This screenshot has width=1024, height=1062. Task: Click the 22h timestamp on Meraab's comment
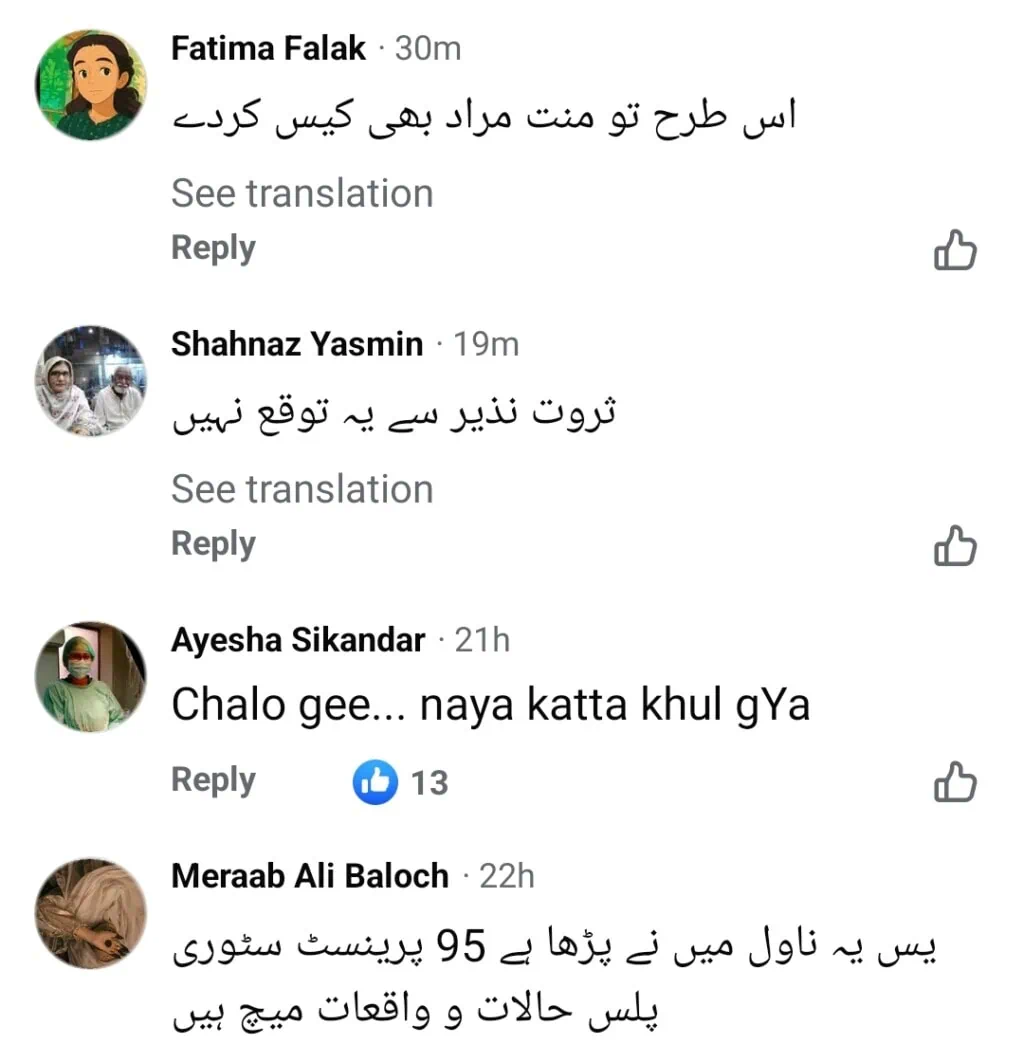(x=507, y=877)
